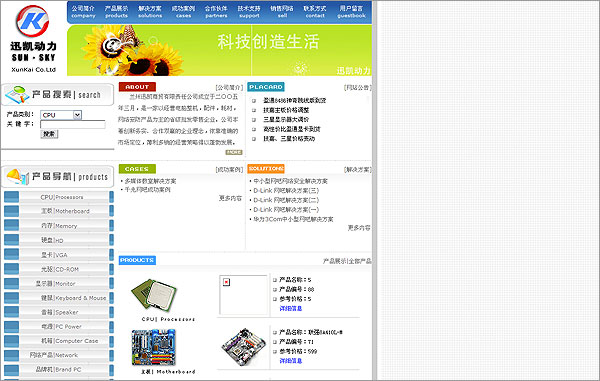
Task: Open the support menu item
Action: coord(249,12)
